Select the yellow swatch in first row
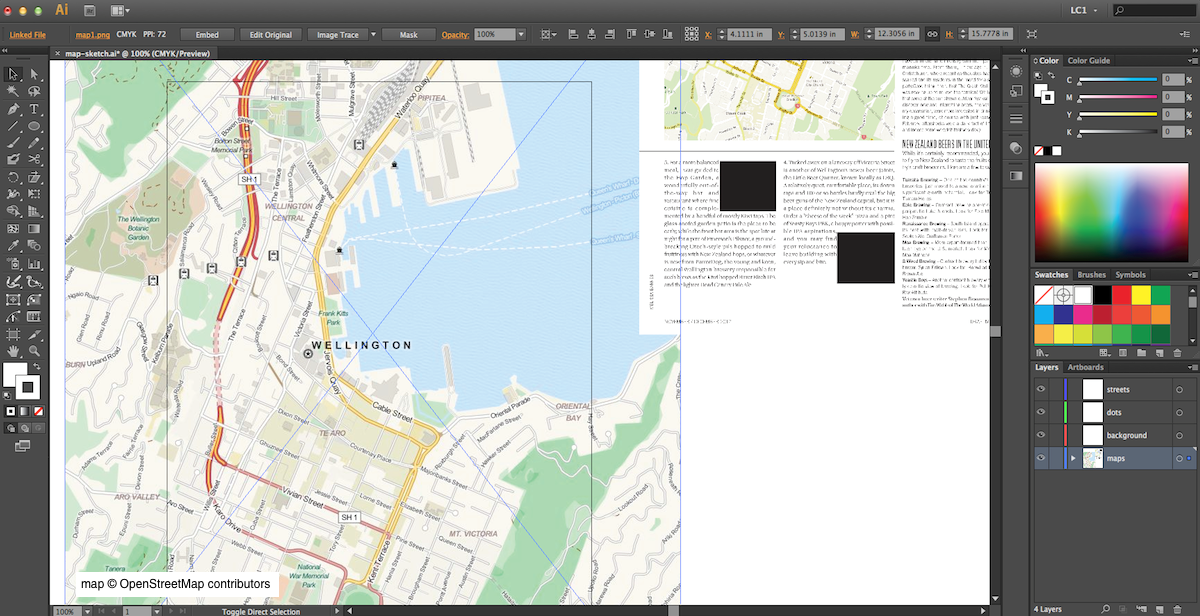The width and height of the screenshot is (1200, 616). click(x=1141, y=296)
